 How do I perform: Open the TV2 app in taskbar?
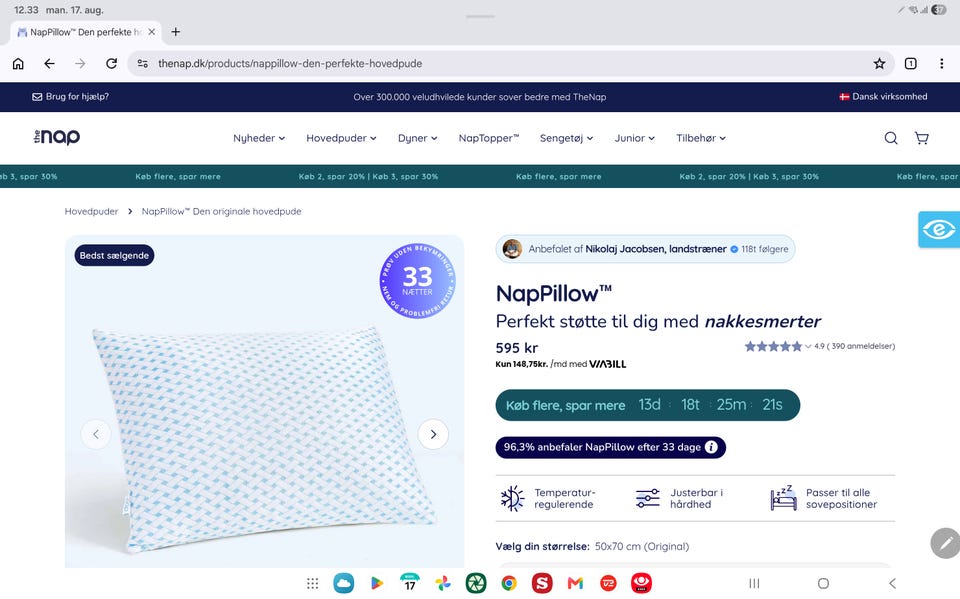[x=608, y=583]
